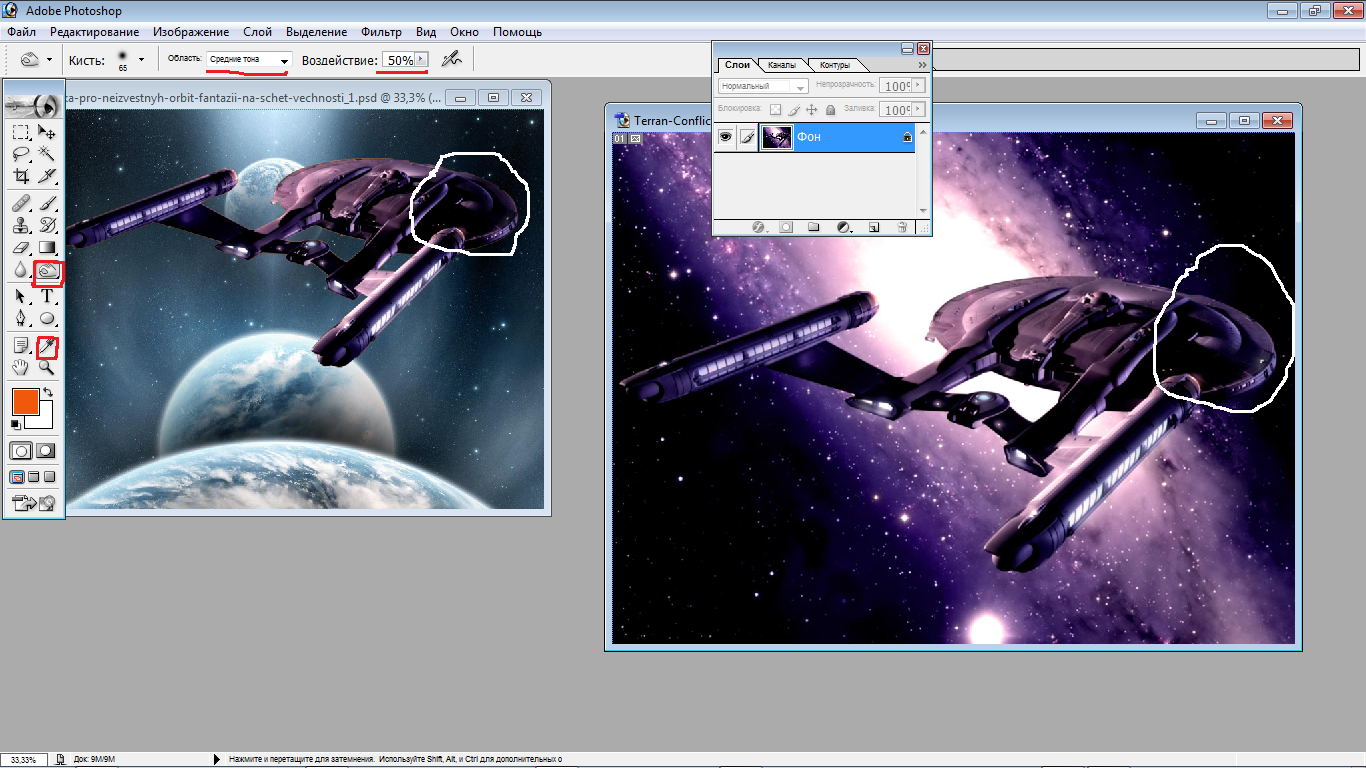Select the Zoom magnifier tool
Image resolution: width=1366 pixels, height=768 pixels.
(x=47, y=367)
